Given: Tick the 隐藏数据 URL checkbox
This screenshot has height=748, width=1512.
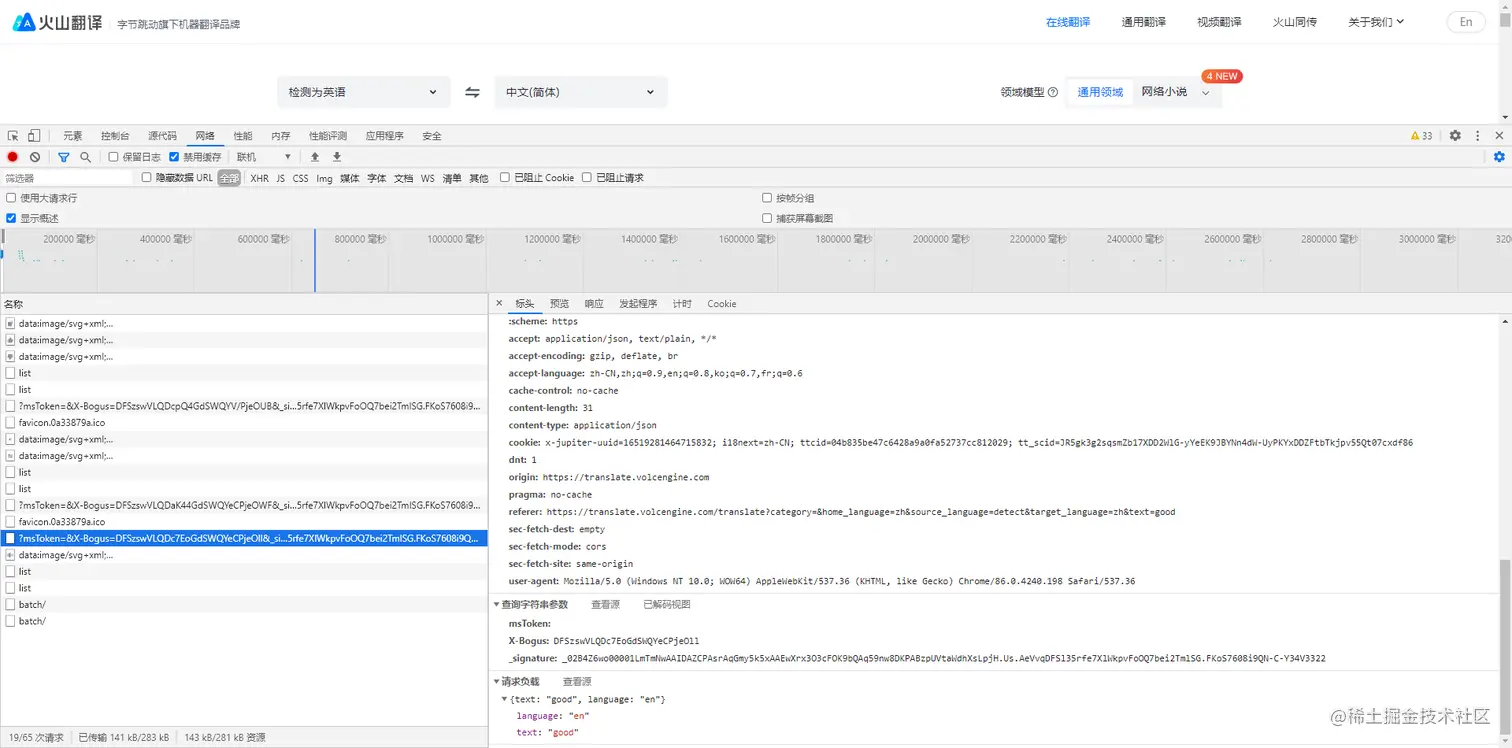Looking at the screenshot, I should point(147,178).
